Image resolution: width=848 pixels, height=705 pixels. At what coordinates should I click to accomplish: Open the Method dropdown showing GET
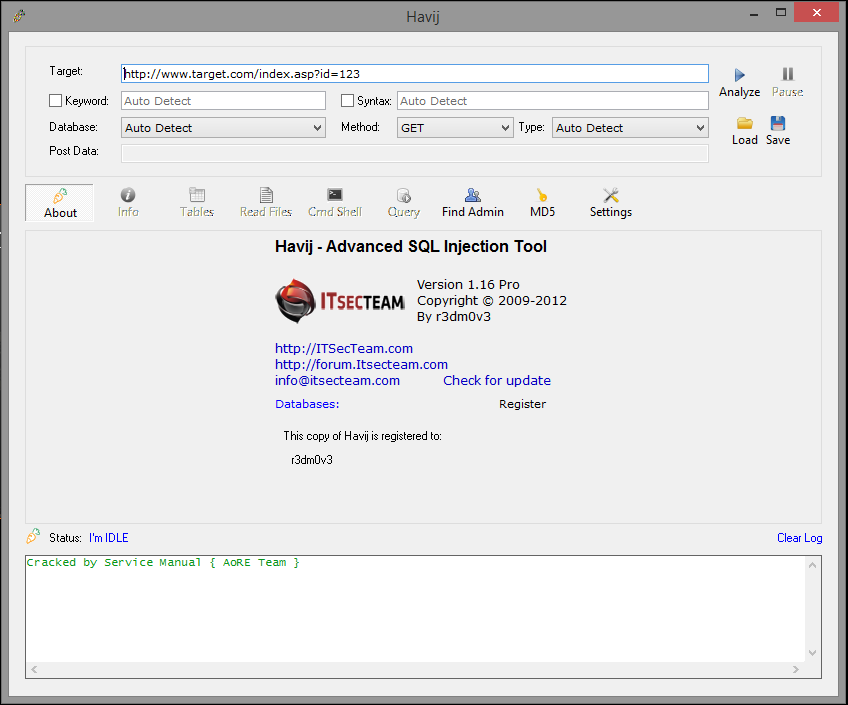click(455, 128)
